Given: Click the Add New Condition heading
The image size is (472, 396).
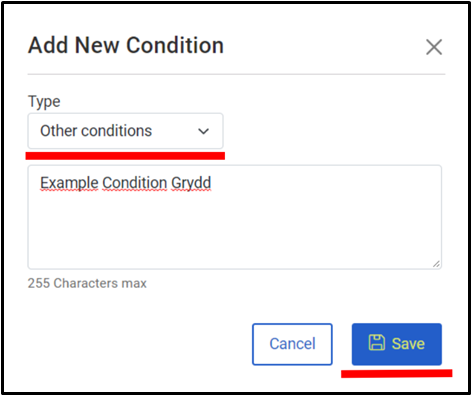Looking at the screenshot, I should (x=126, y=45).
